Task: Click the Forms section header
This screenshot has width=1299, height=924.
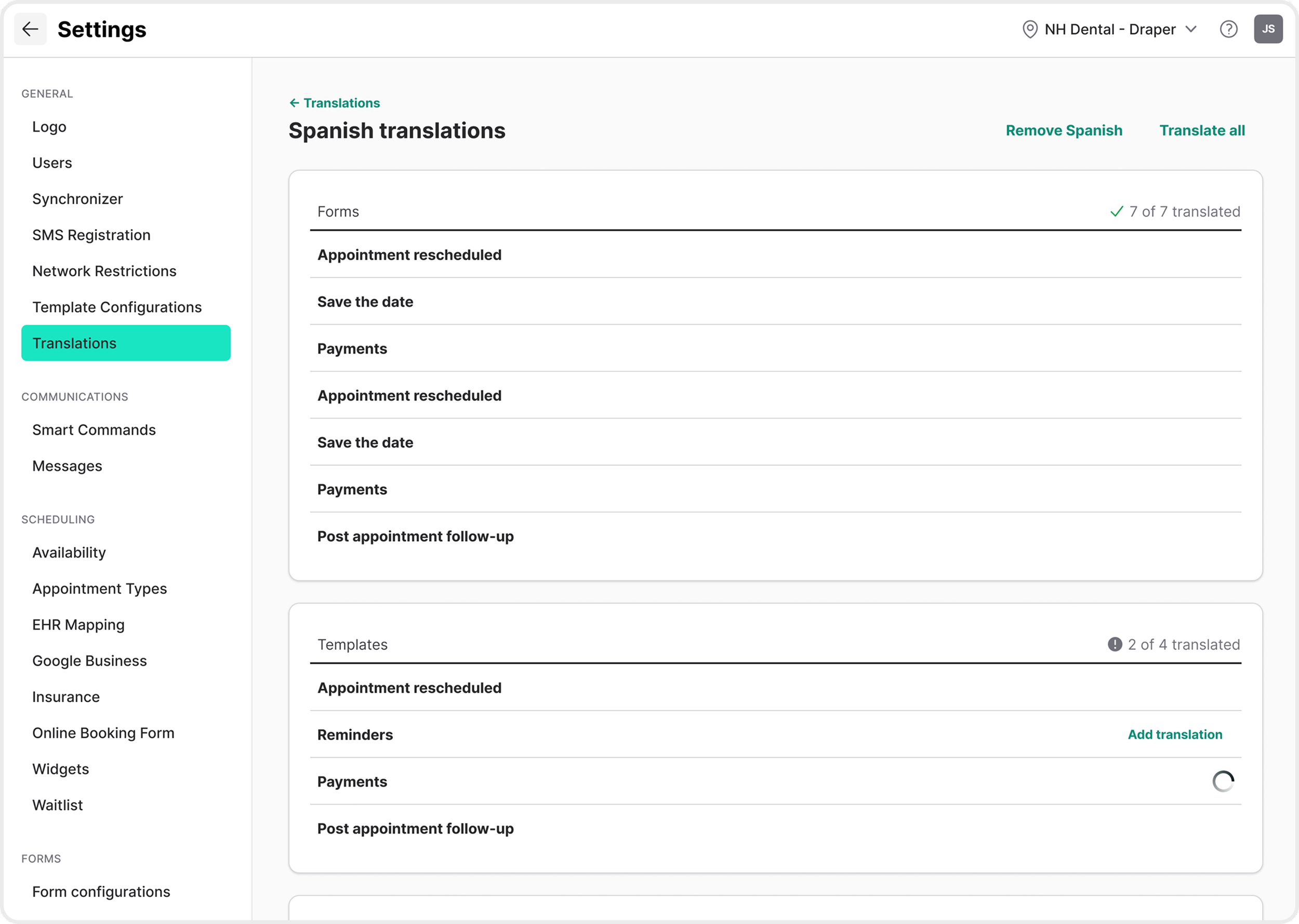Action: (x=338, y=212)
